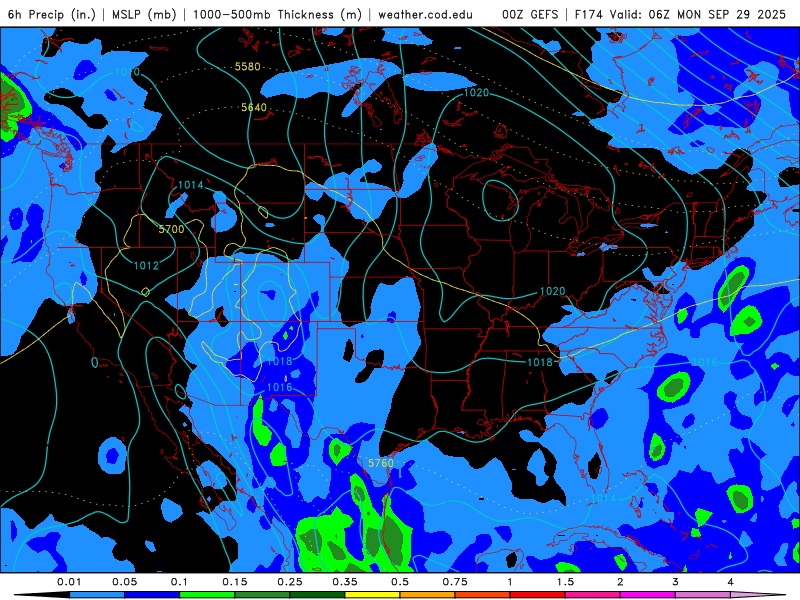Click the bright green 0.1 legend swatch
Viewport: 800px width, 600px height.
click(x=207, y=595)
